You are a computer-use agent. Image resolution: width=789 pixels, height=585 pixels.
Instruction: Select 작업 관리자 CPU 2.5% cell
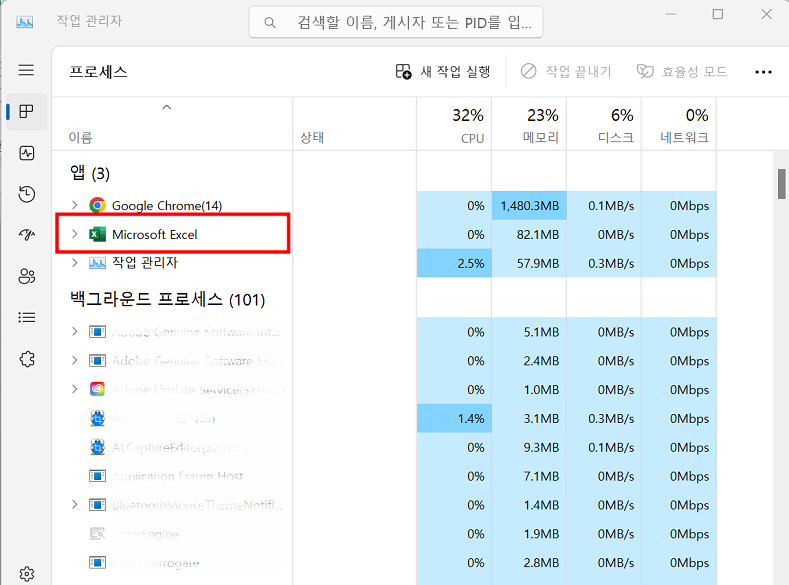click(x=454, y=263)
